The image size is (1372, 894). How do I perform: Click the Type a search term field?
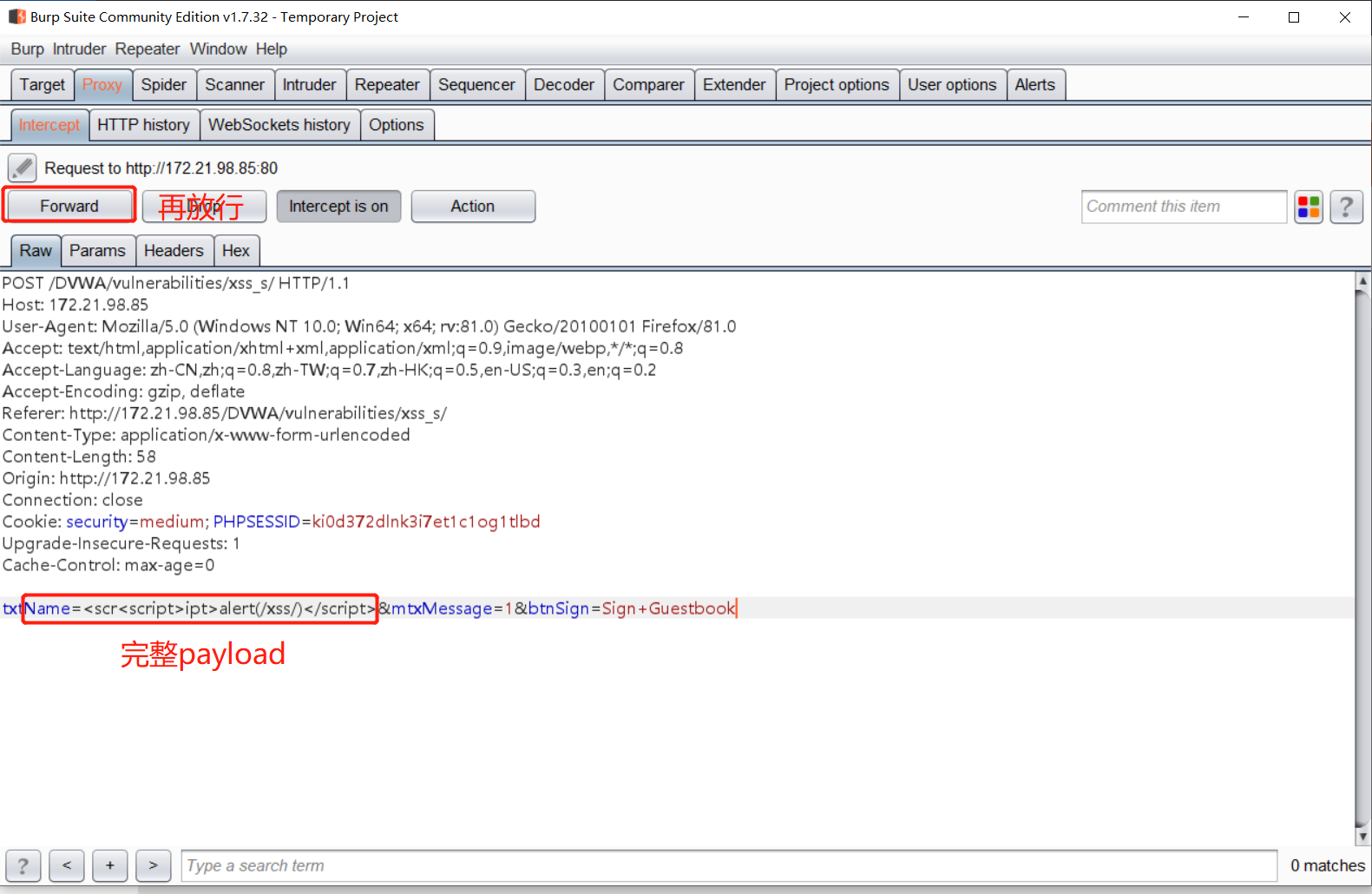point(729,865)
